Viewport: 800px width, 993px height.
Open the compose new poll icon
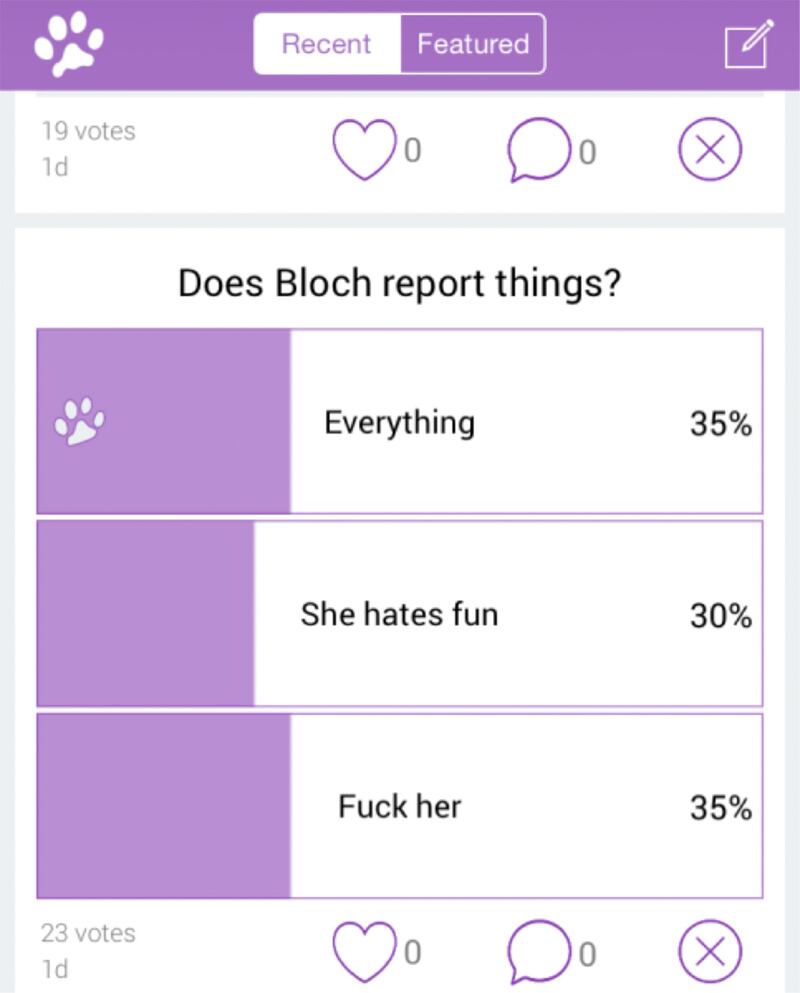[748, 44]
